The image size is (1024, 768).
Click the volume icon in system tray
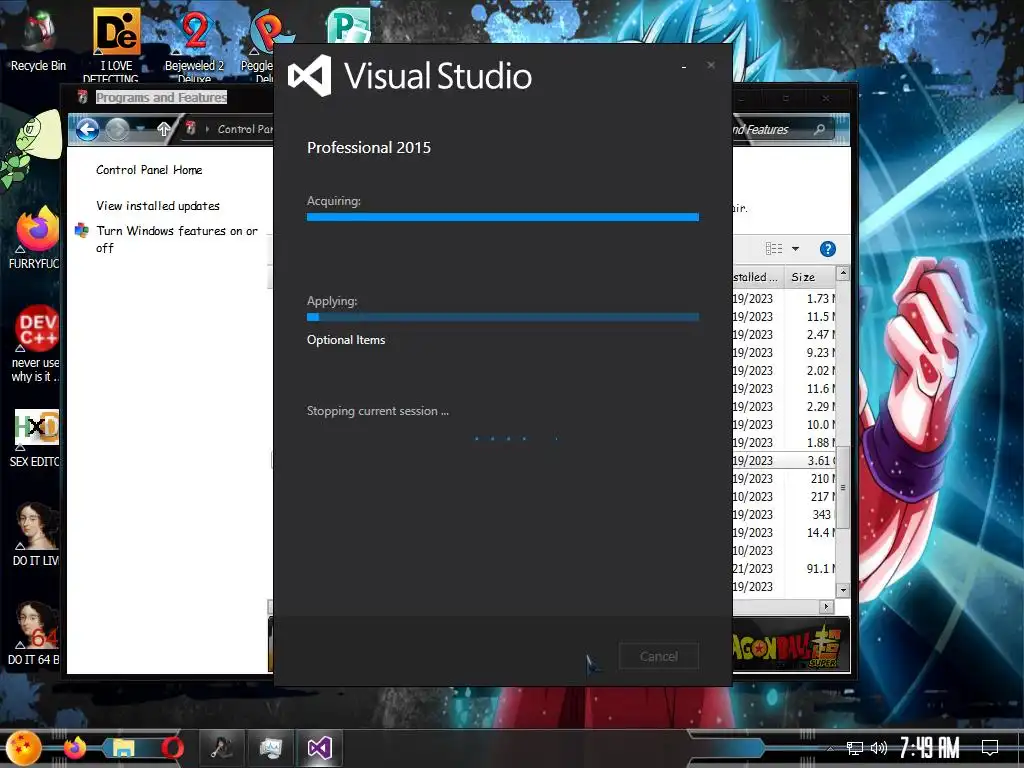[x=879, y=748]
